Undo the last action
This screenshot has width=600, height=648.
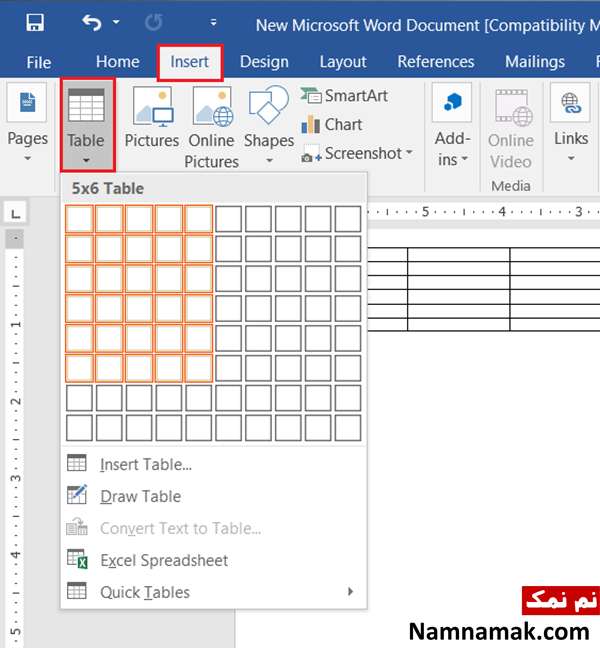92,22
